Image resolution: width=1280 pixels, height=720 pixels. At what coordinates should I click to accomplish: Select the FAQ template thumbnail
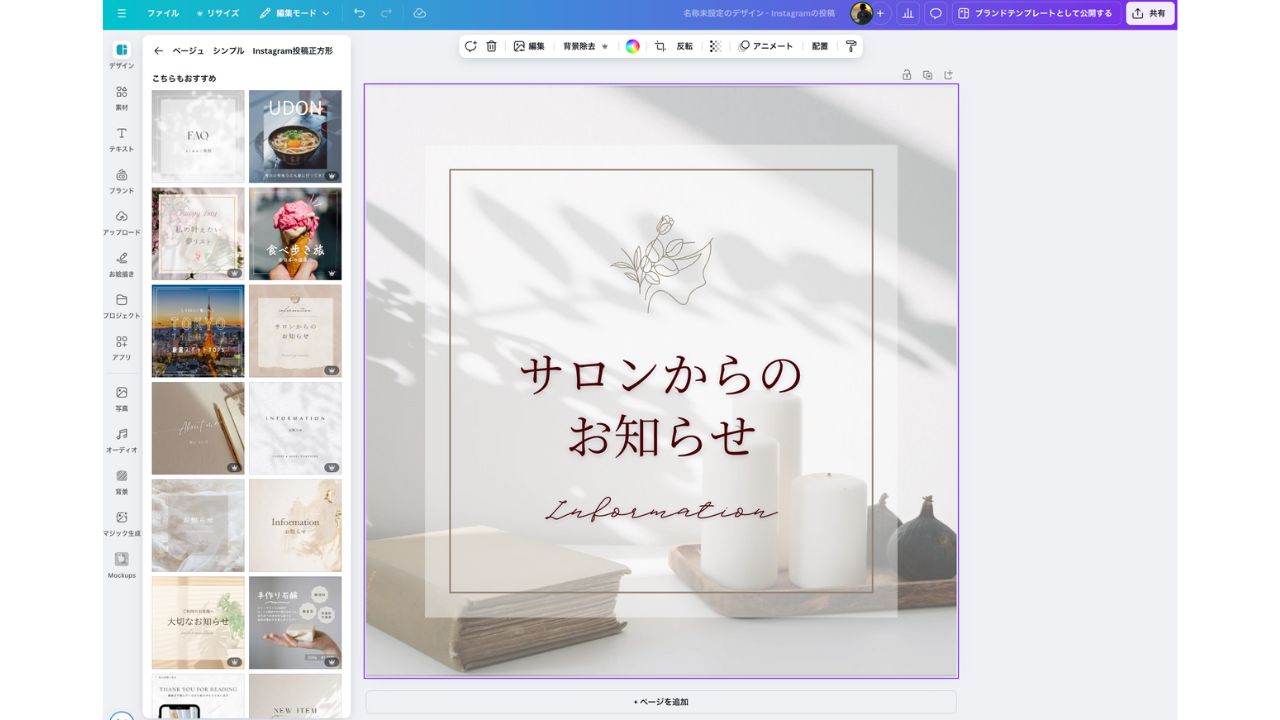(x=198, y=136)
